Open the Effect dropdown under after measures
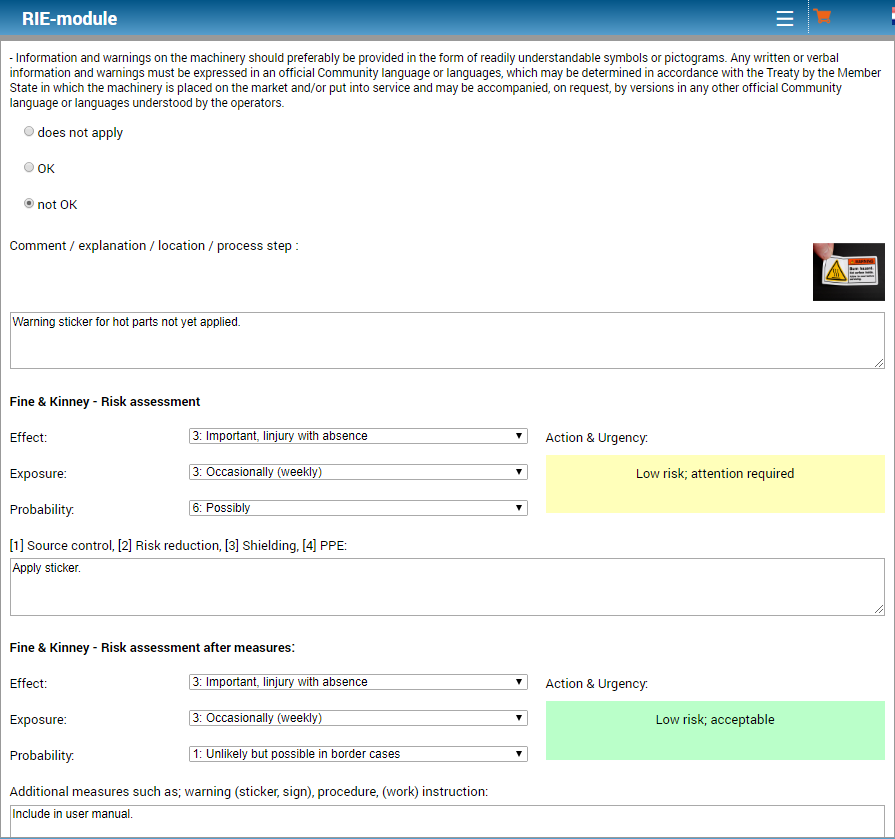 tap(358, 682)
